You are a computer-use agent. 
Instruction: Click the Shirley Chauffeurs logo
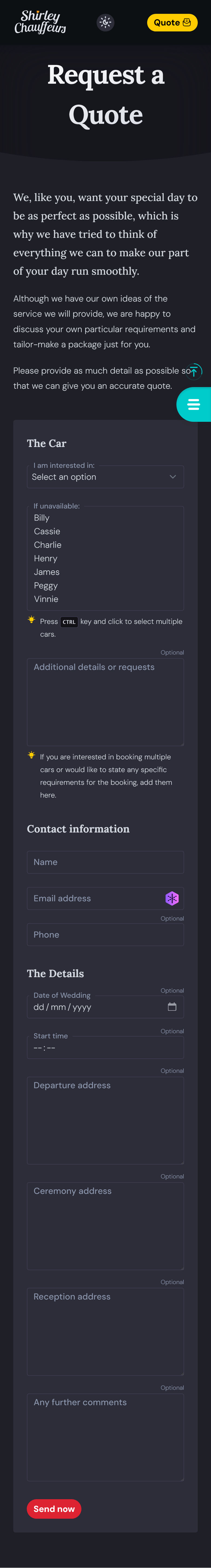pos(40,22)
